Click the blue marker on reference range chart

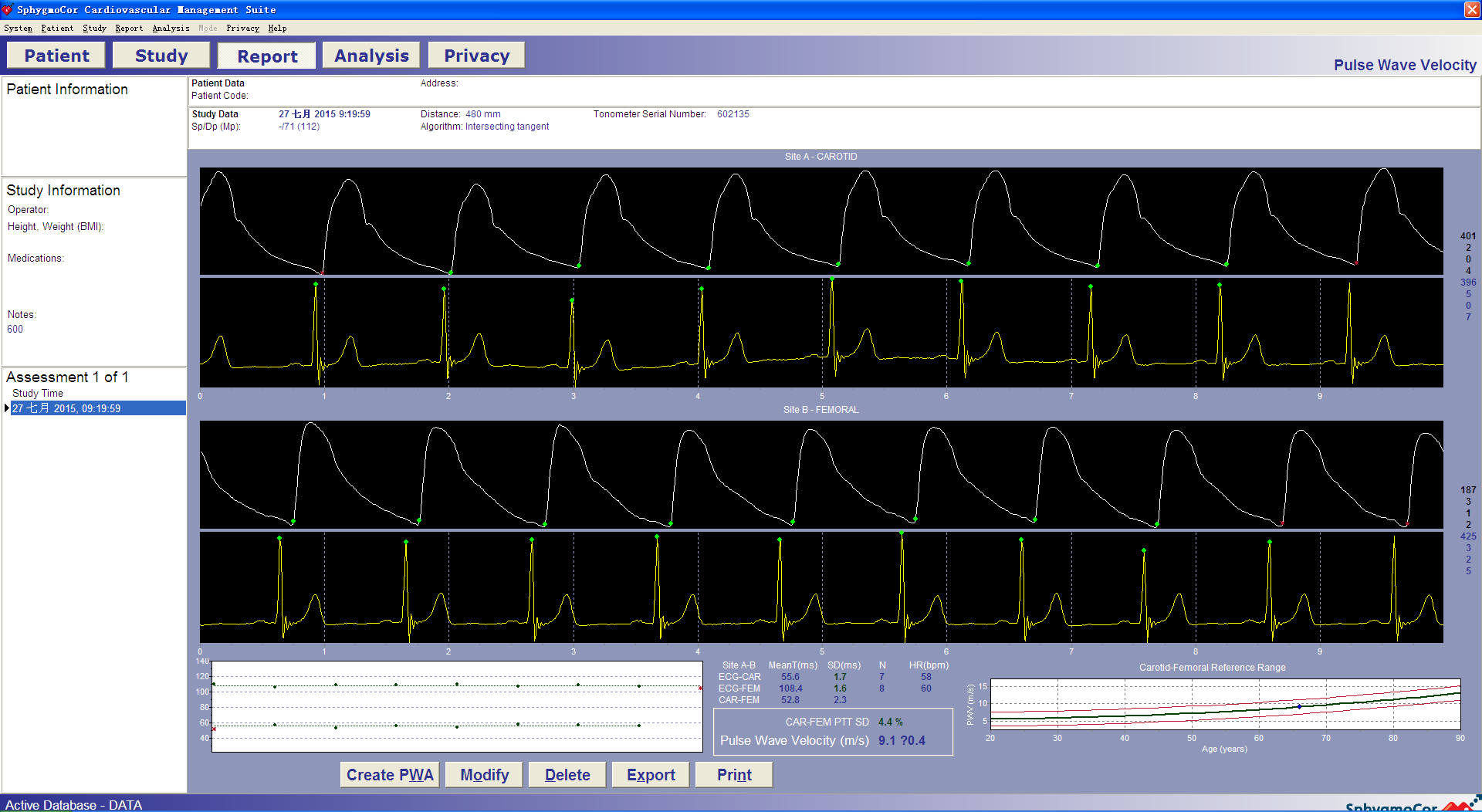pos(1299,706)
